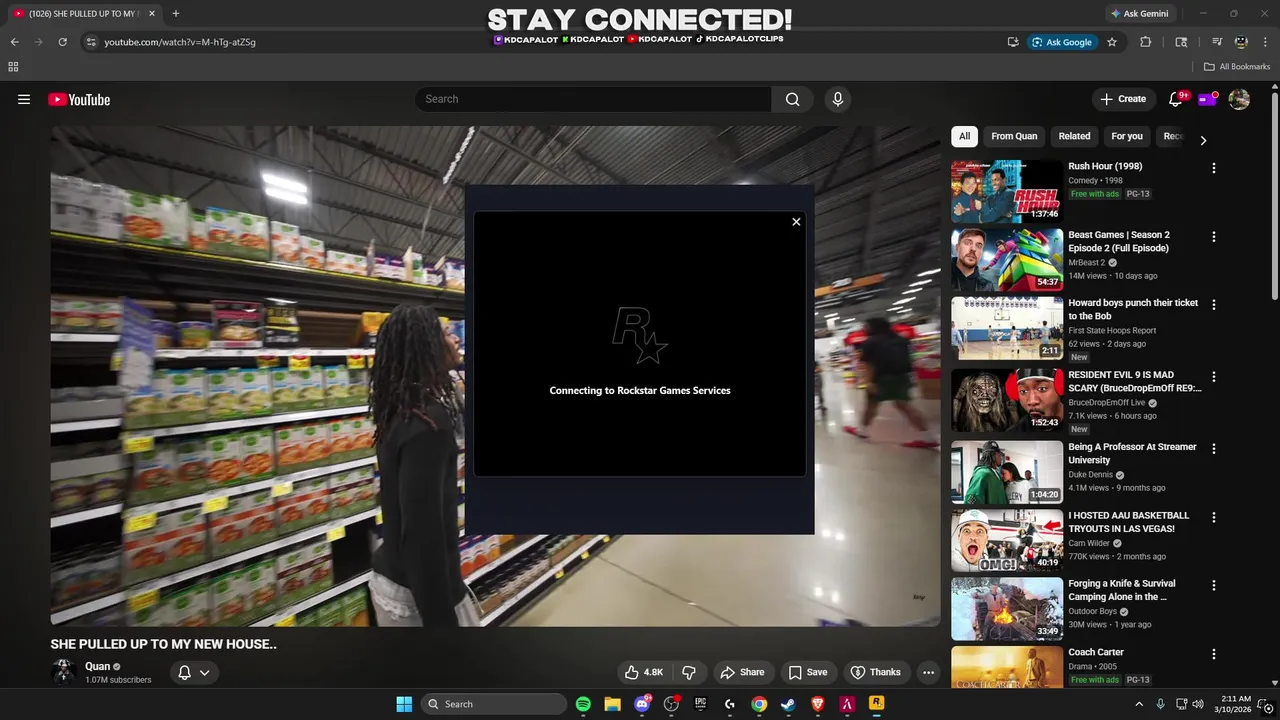
Task: Click the Thanks button
Action: [x=875, y=672]
